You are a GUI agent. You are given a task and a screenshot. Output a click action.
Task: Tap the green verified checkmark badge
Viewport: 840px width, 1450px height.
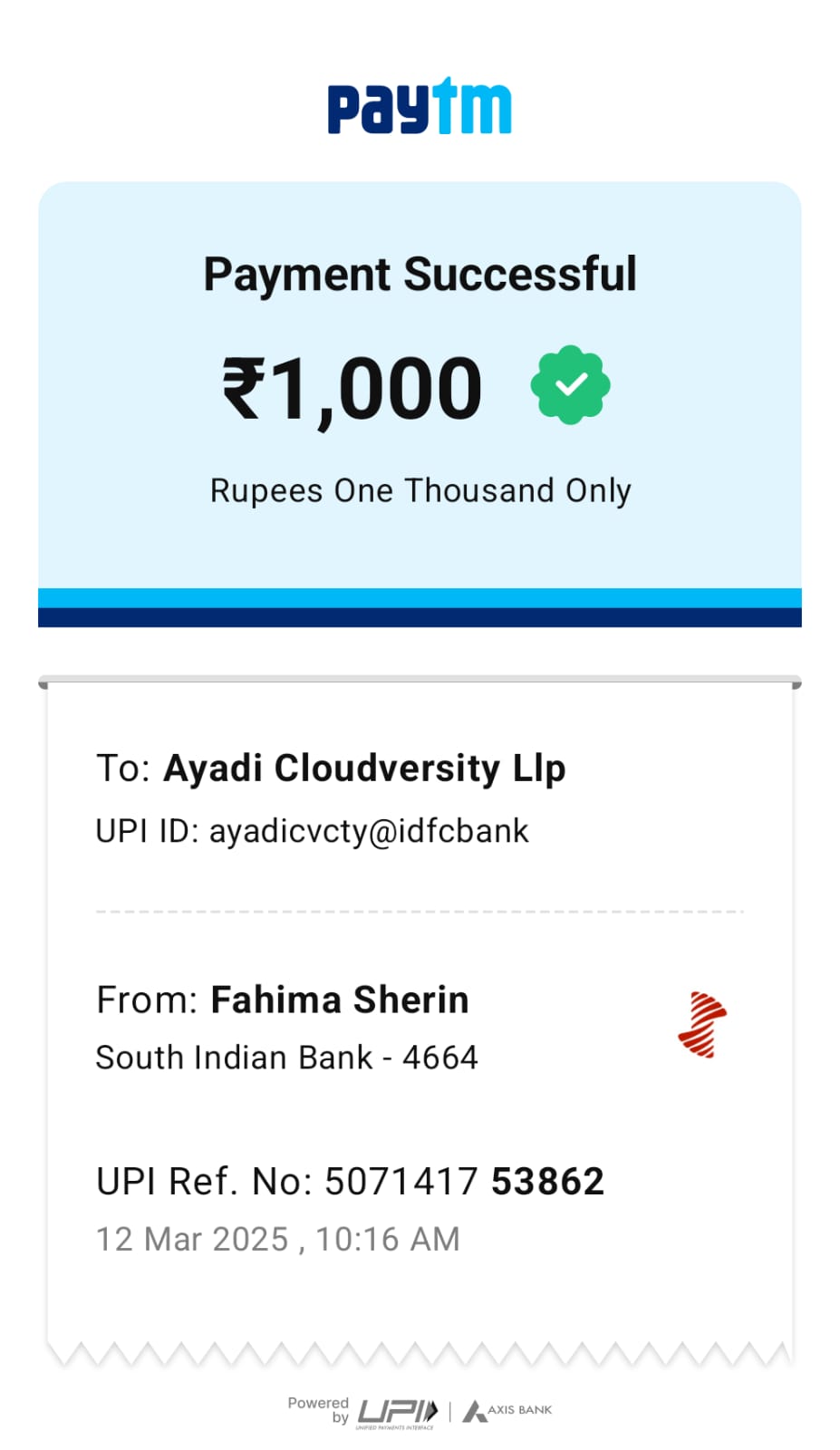tap(570, 385)
